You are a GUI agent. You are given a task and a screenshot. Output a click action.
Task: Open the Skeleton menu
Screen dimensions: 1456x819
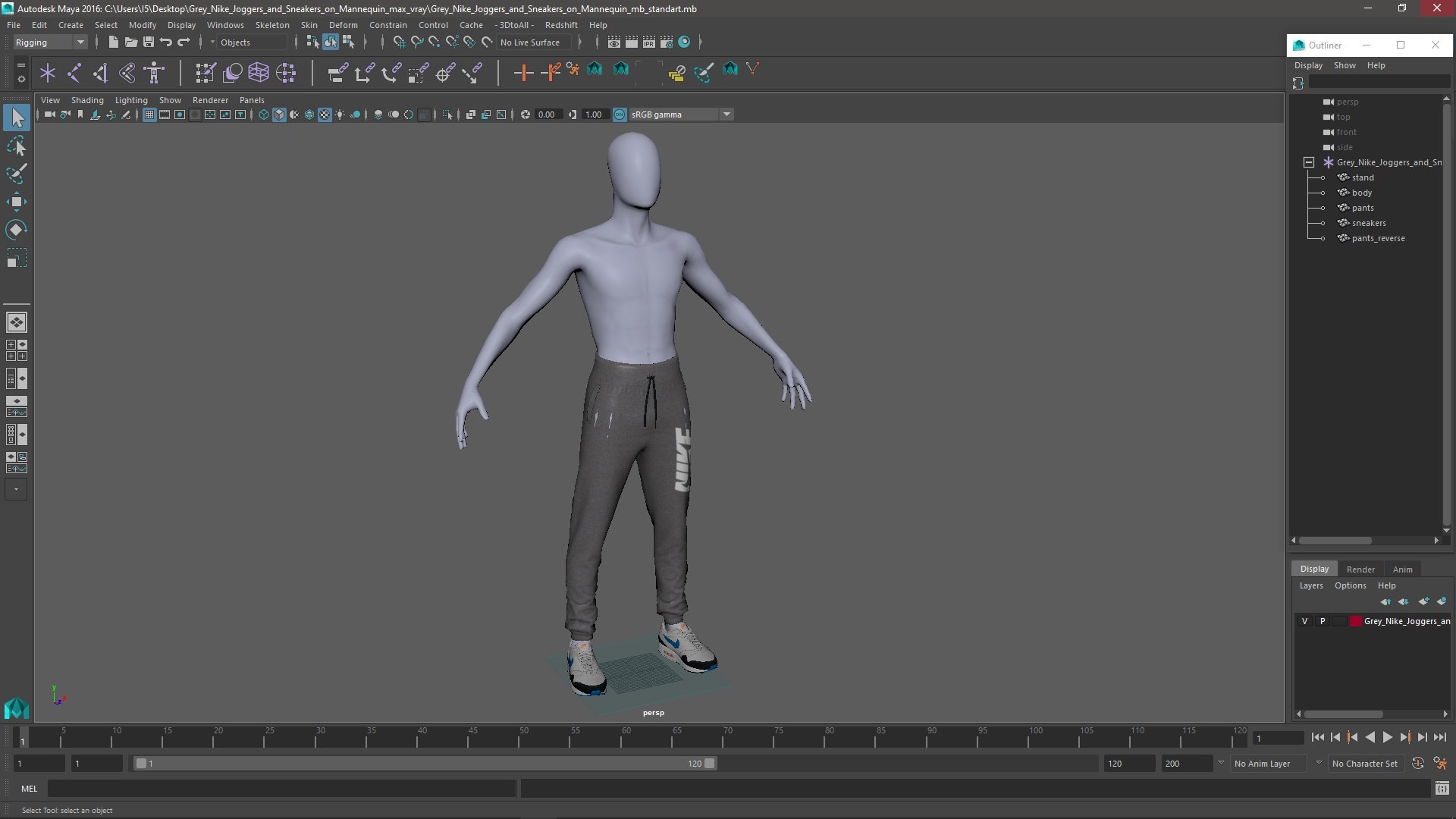[272, 25]
